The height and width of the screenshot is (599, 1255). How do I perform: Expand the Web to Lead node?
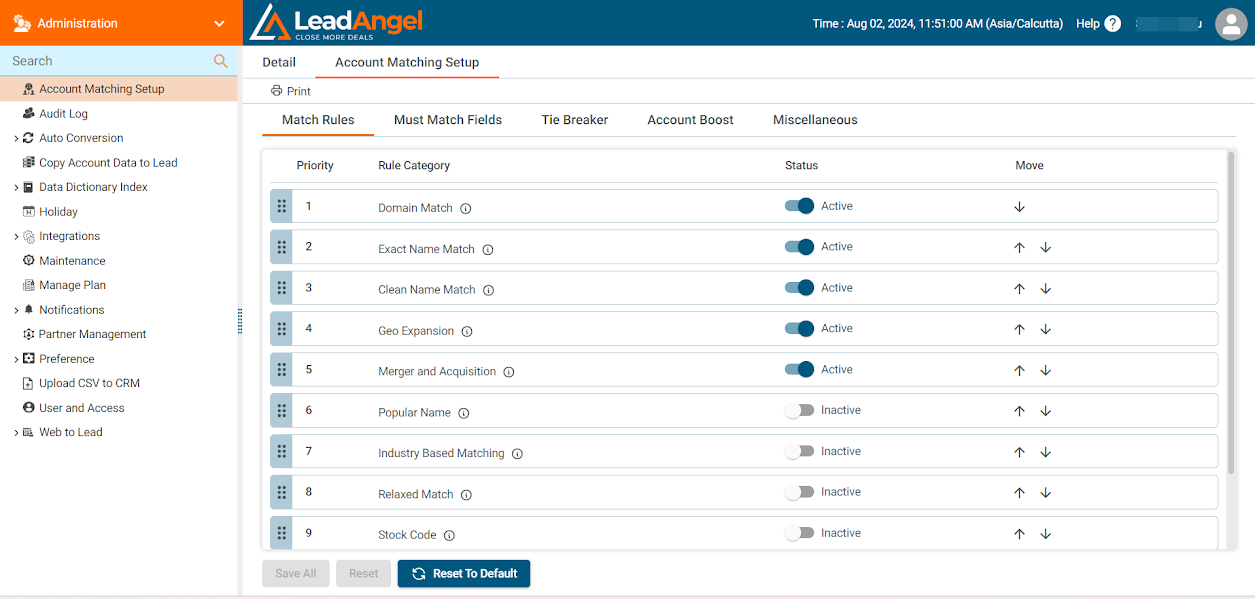(x=16, y=433)
